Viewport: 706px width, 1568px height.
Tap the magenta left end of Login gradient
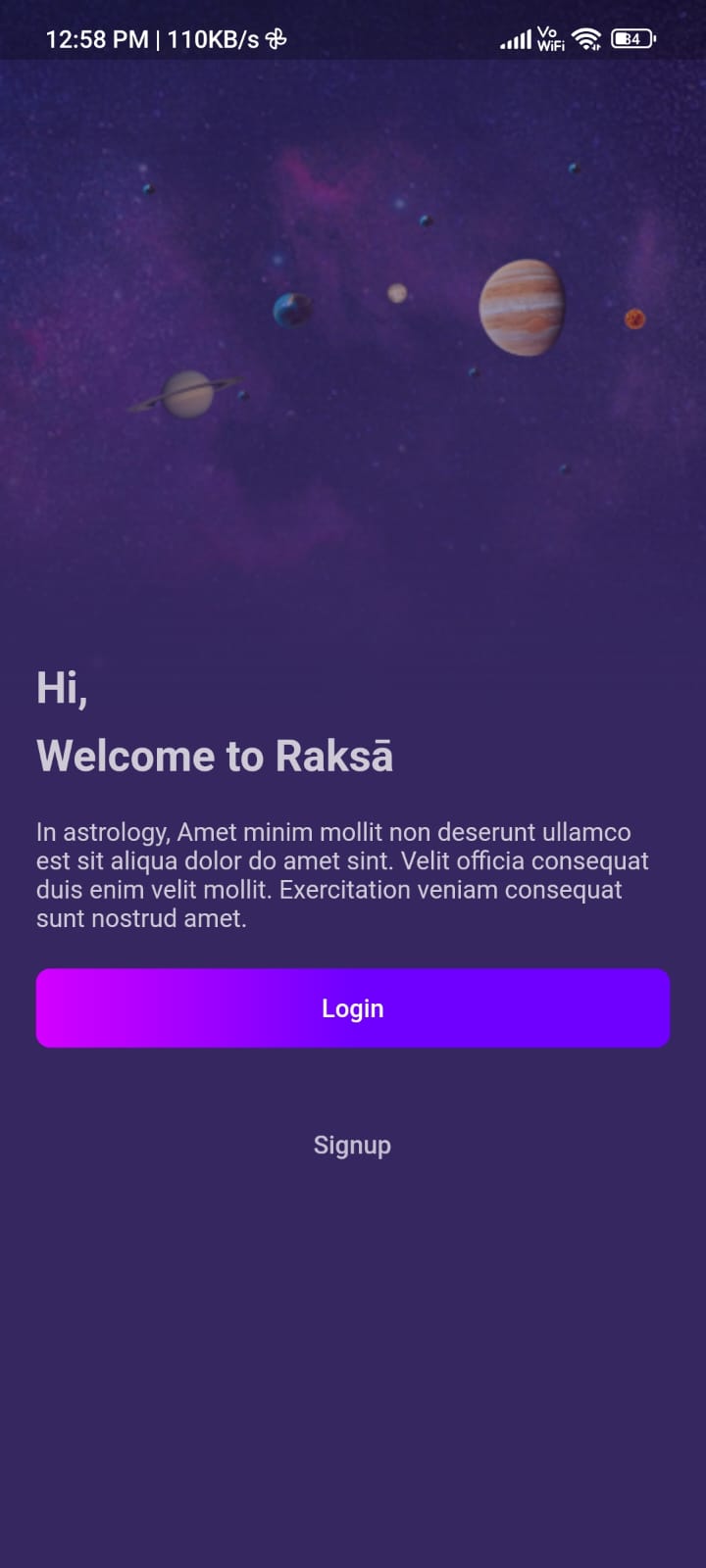[69, 1007]
